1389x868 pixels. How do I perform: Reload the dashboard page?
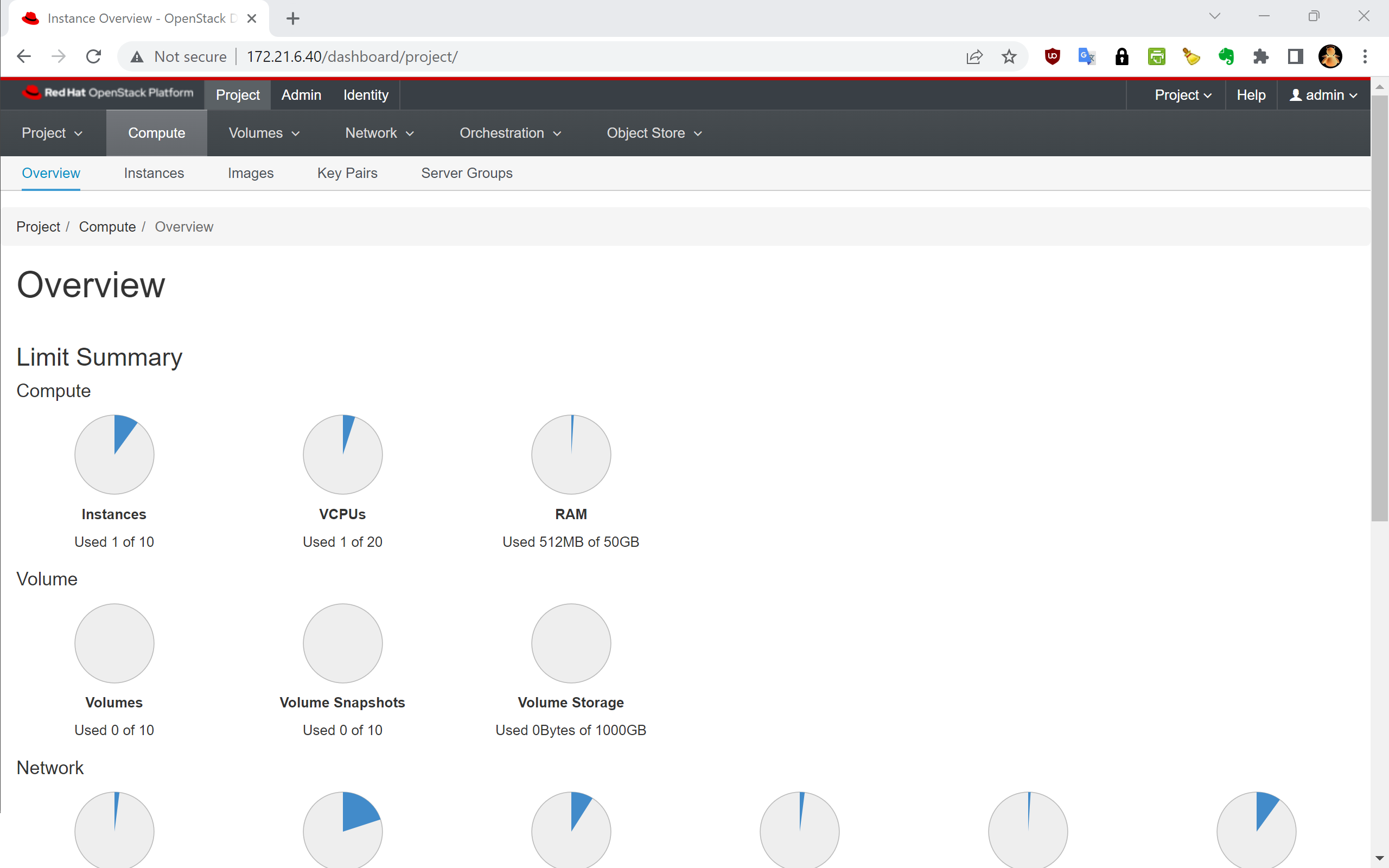click(93, 56)
